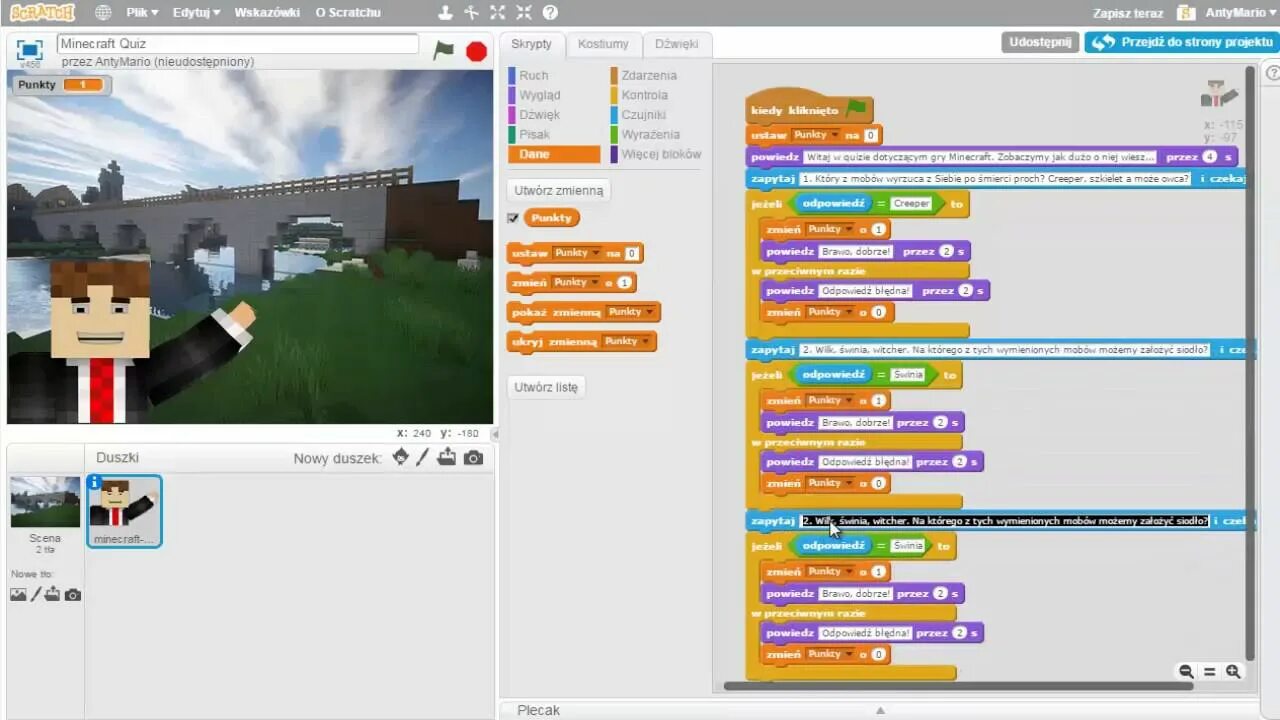Expand the Plecak backpack panel

880,710
